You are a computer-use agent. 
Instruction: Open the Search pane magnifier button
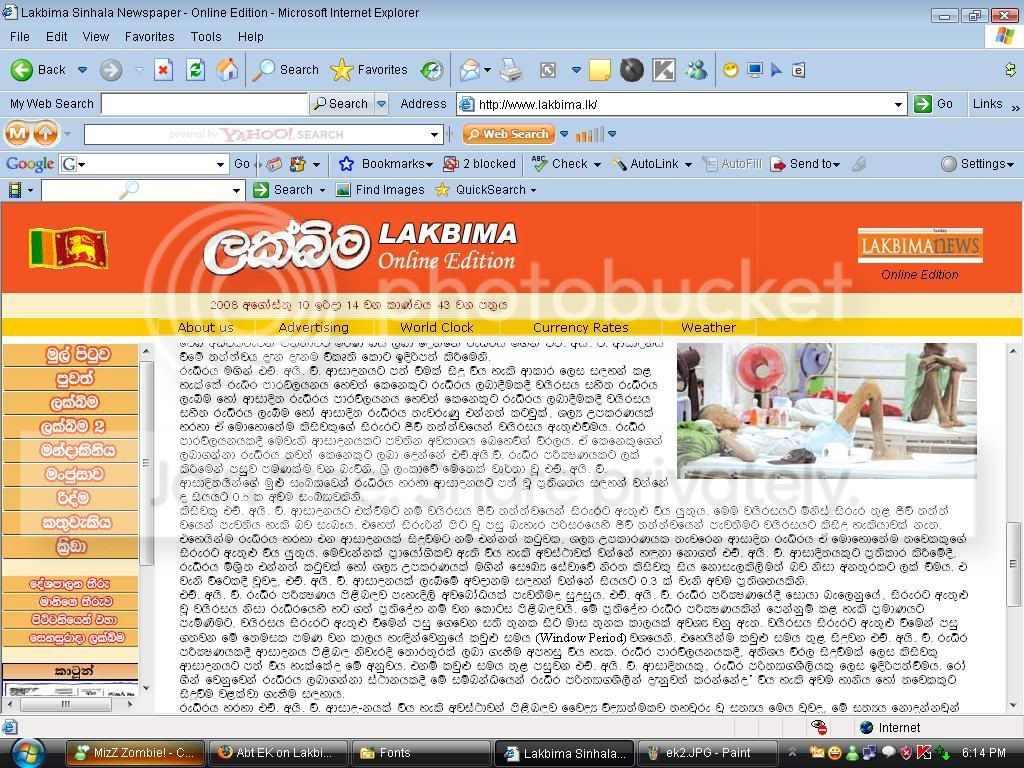point(286,69)
